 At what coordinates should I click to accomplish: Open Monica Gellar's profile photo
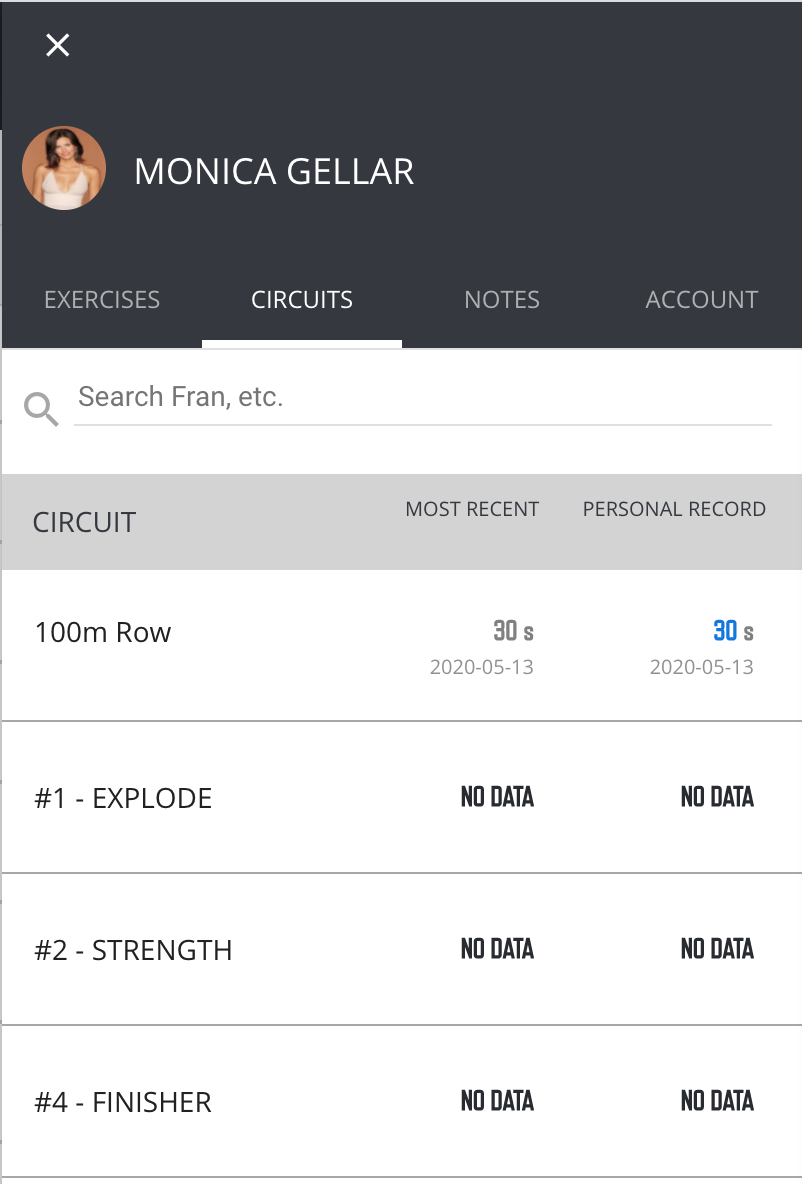click(64, 168)
